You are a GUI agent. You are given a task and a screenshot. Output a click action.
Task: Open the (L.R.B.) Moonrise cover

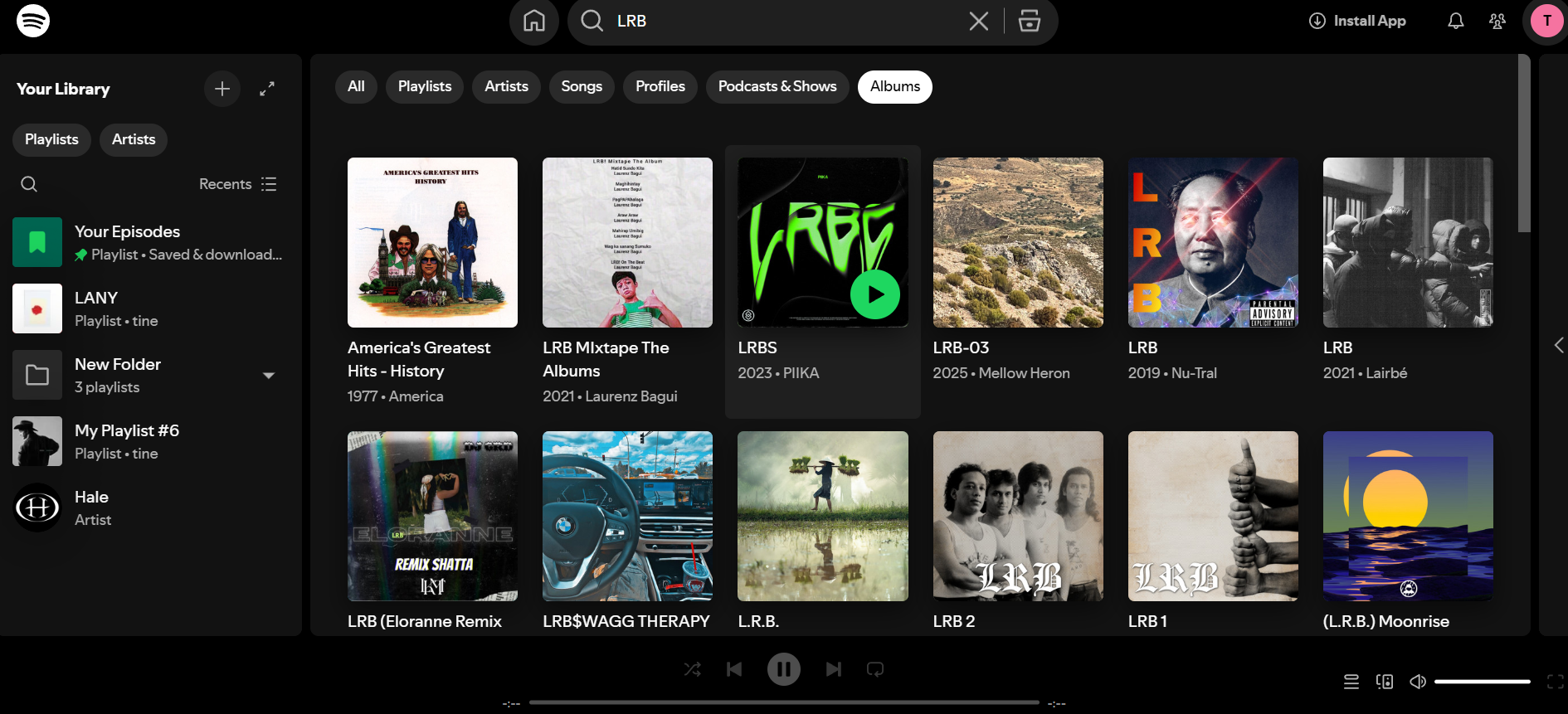point(1408,516)
